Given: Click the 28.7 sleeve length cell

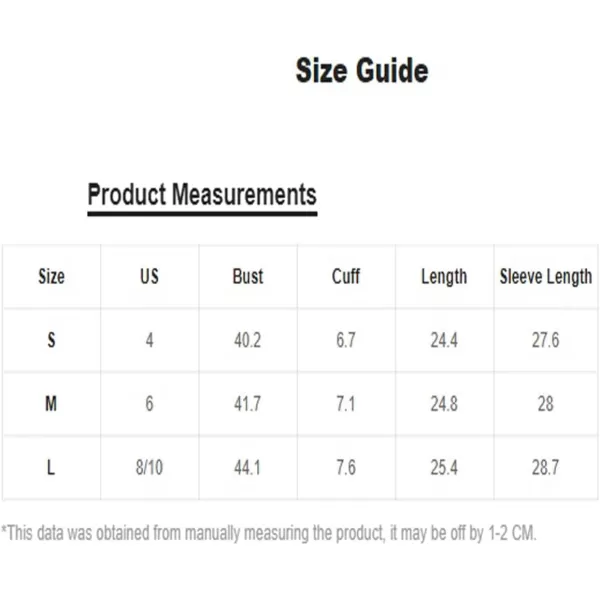Looking at the screenshot, I should pyautogui.click(x=546, y=467).
